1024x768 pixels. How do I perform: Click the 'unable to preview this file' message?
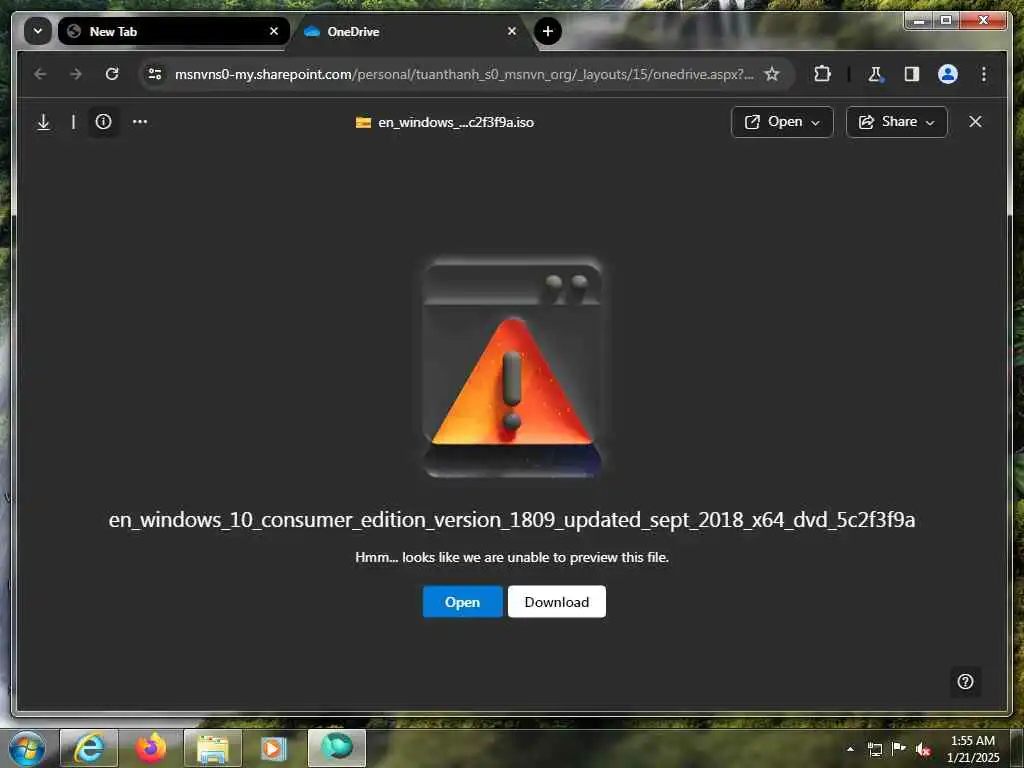coord(512,558)
